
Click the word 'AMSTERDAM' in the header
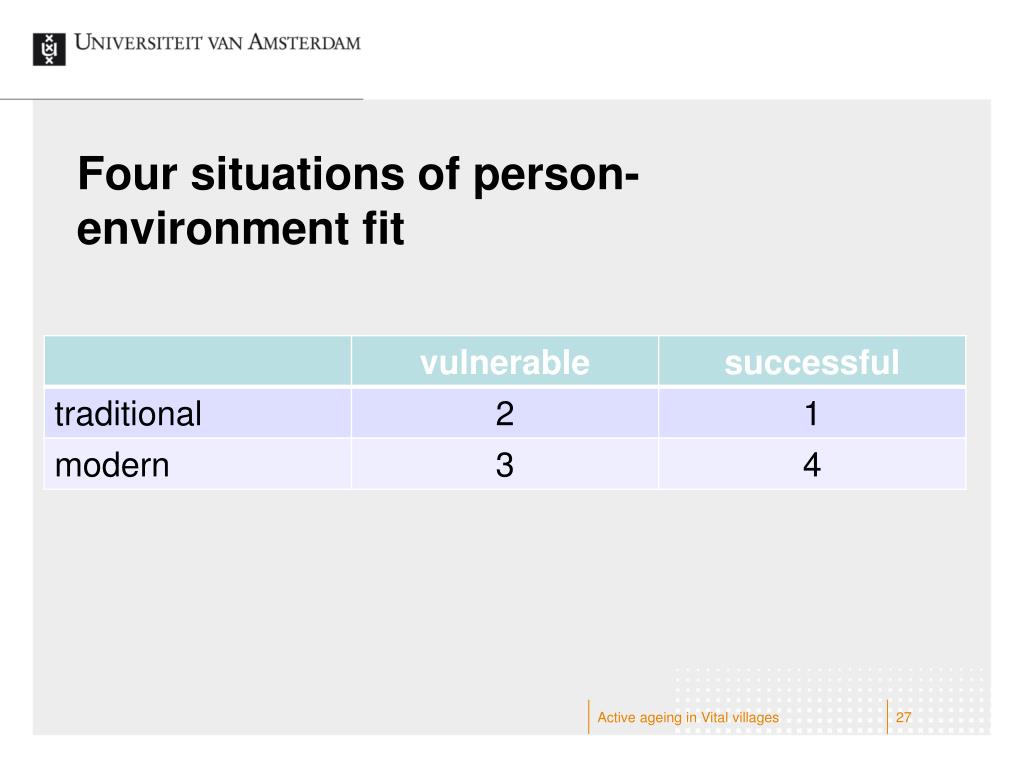304,42
